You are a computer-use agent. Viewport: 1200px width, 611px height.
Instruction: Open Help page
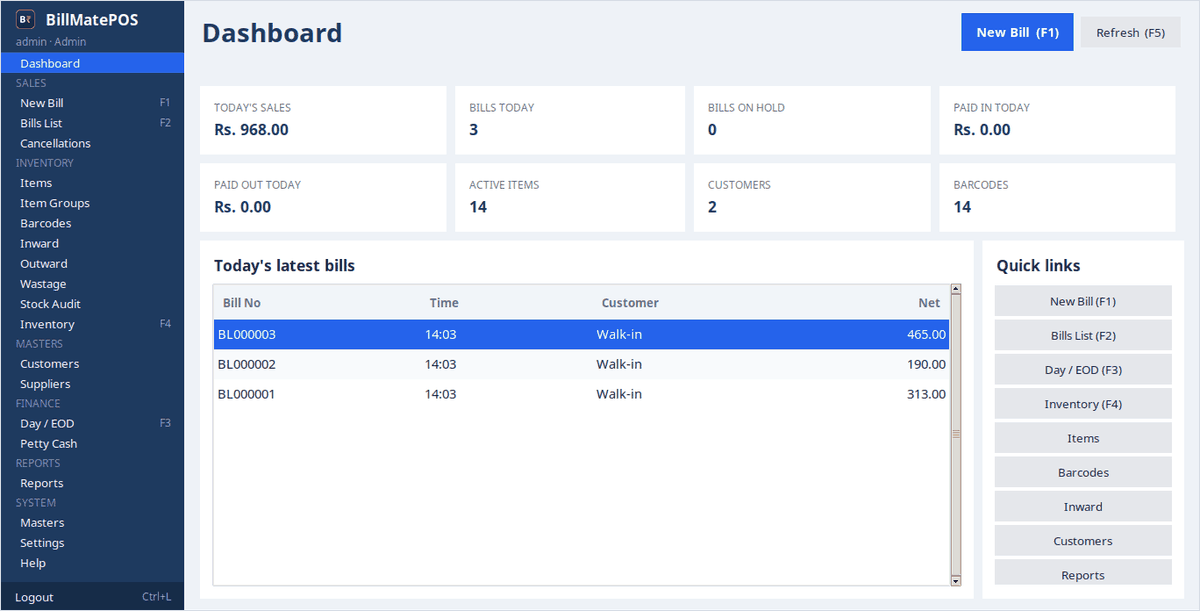(x=92, y=563)
